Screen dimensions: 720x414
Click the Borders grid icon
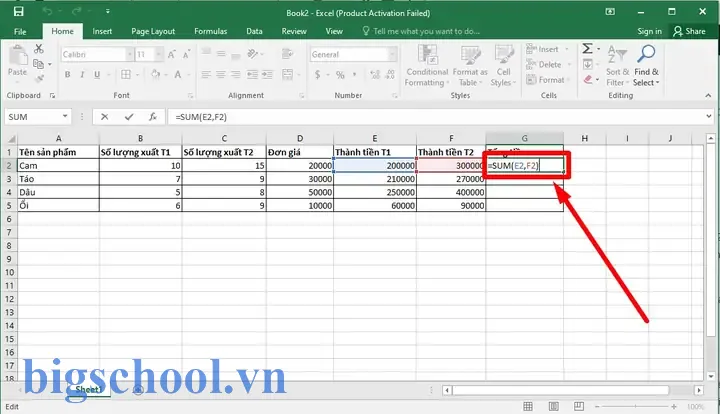126,74
